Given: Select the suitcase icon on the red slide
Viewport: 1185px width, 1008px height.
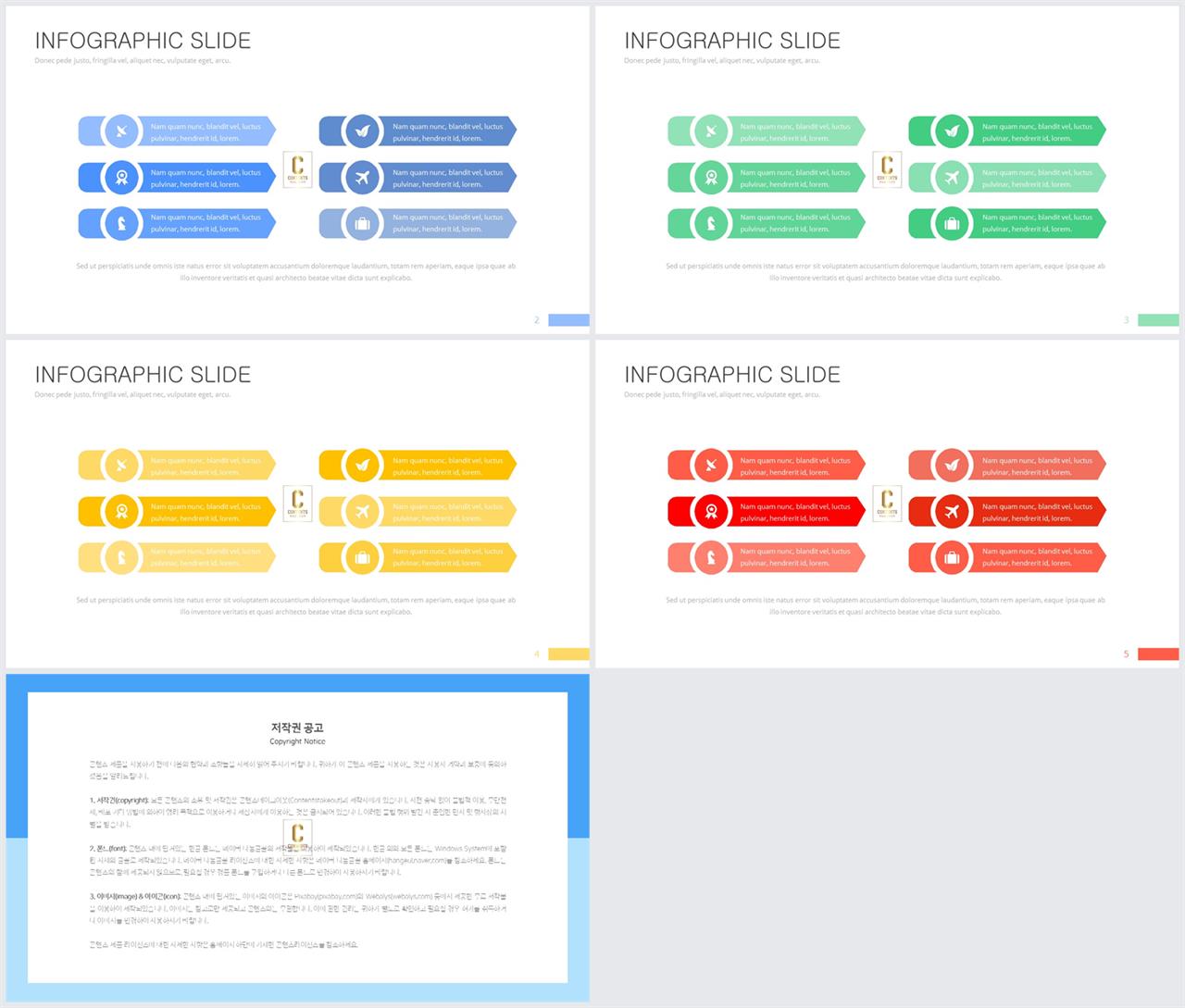Looking at the screenshot, I should pyautogui.click(x=952, y=556).
